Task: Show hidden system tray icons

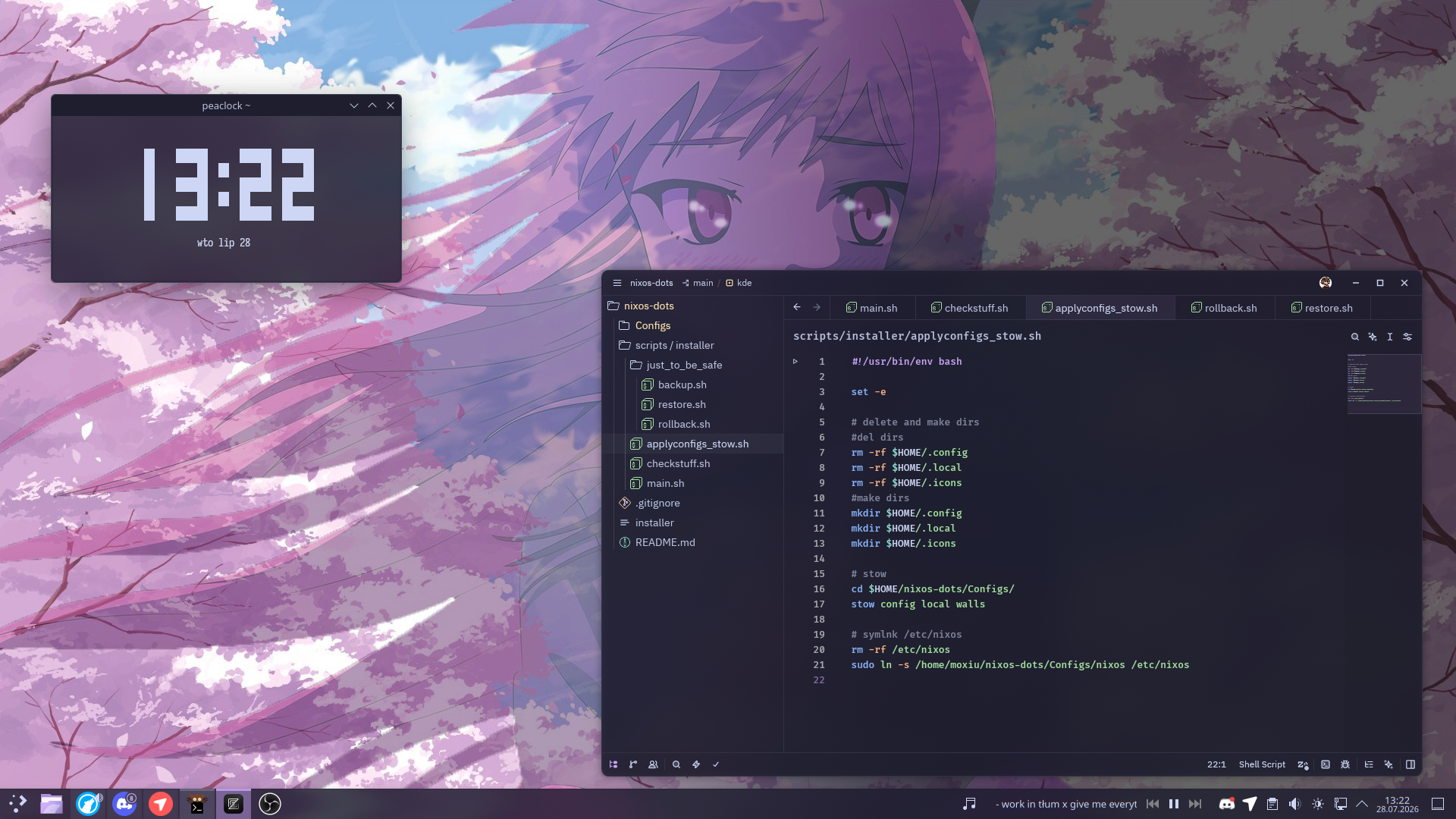Action: point(1362,804)
